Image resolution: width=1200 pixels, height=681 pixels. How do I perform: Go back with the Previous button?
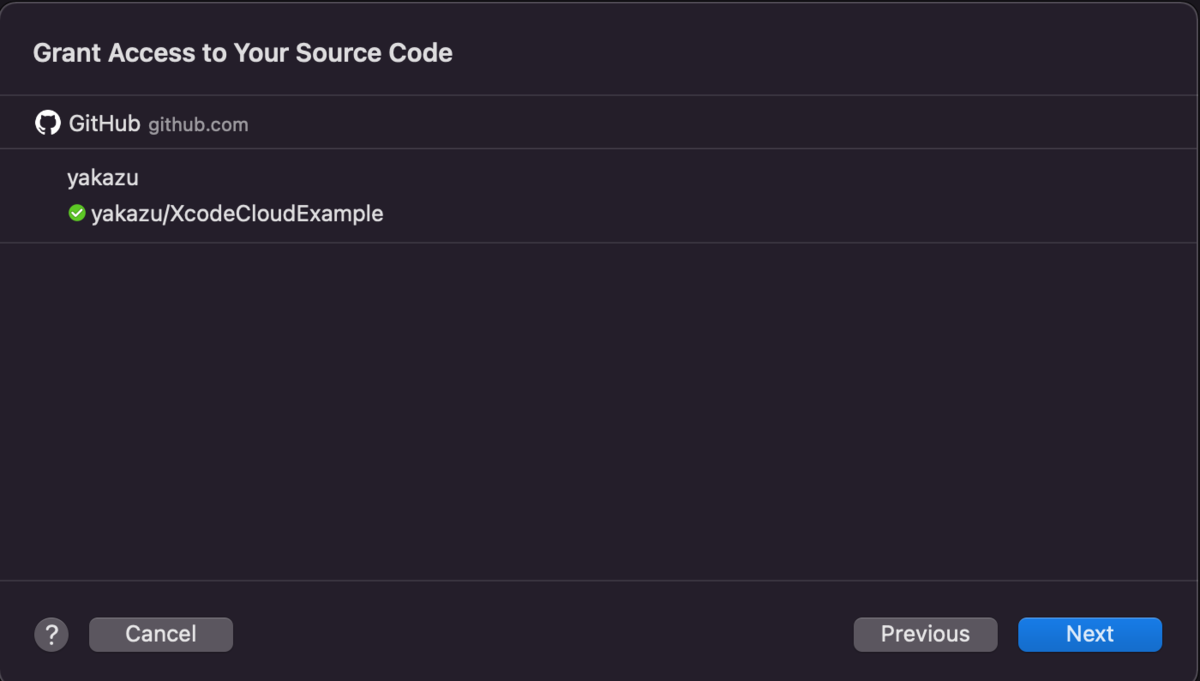click(925, 634)
